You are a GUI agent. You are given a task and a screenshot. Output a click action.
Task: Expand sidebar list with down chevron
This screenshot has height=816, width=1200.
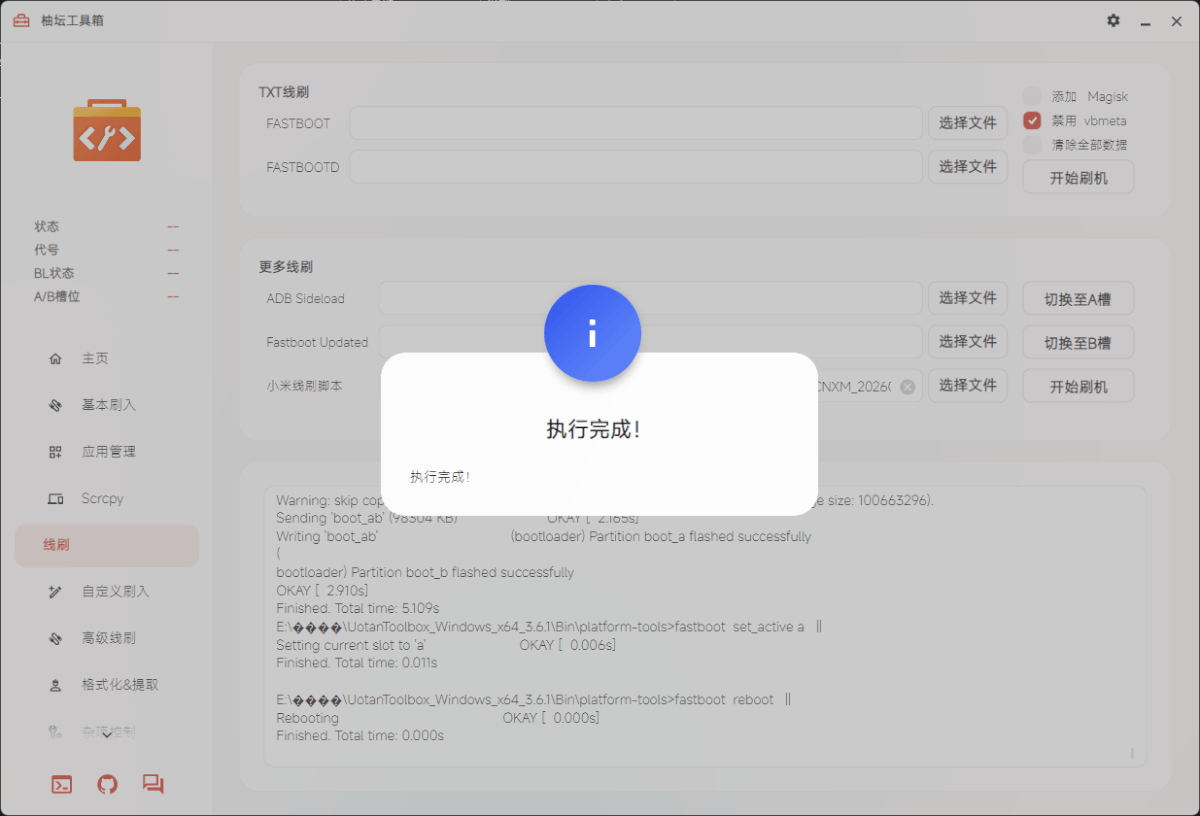tap(106, 737)
